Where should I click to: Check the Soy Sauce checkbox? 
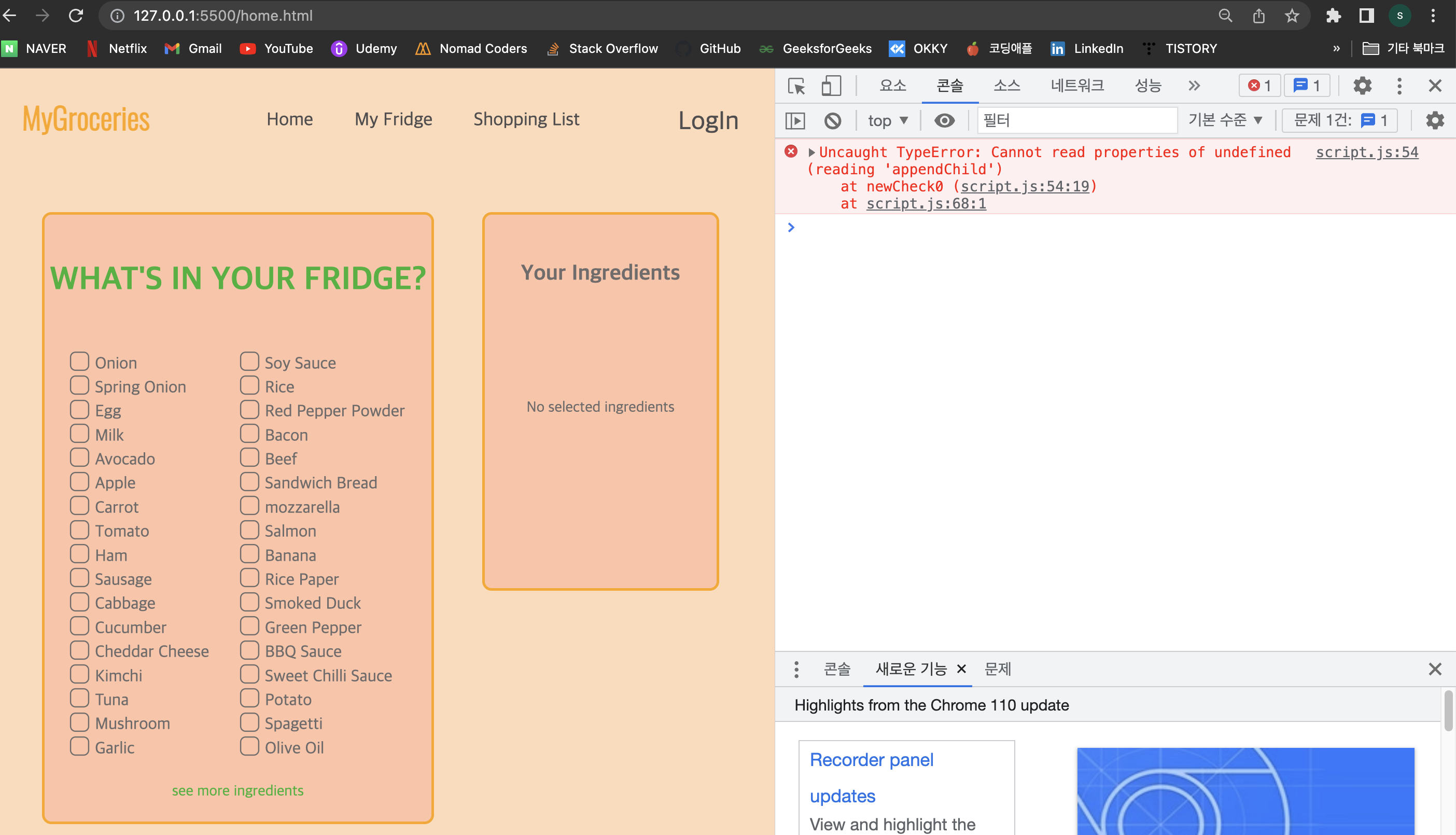coord(249,361)
